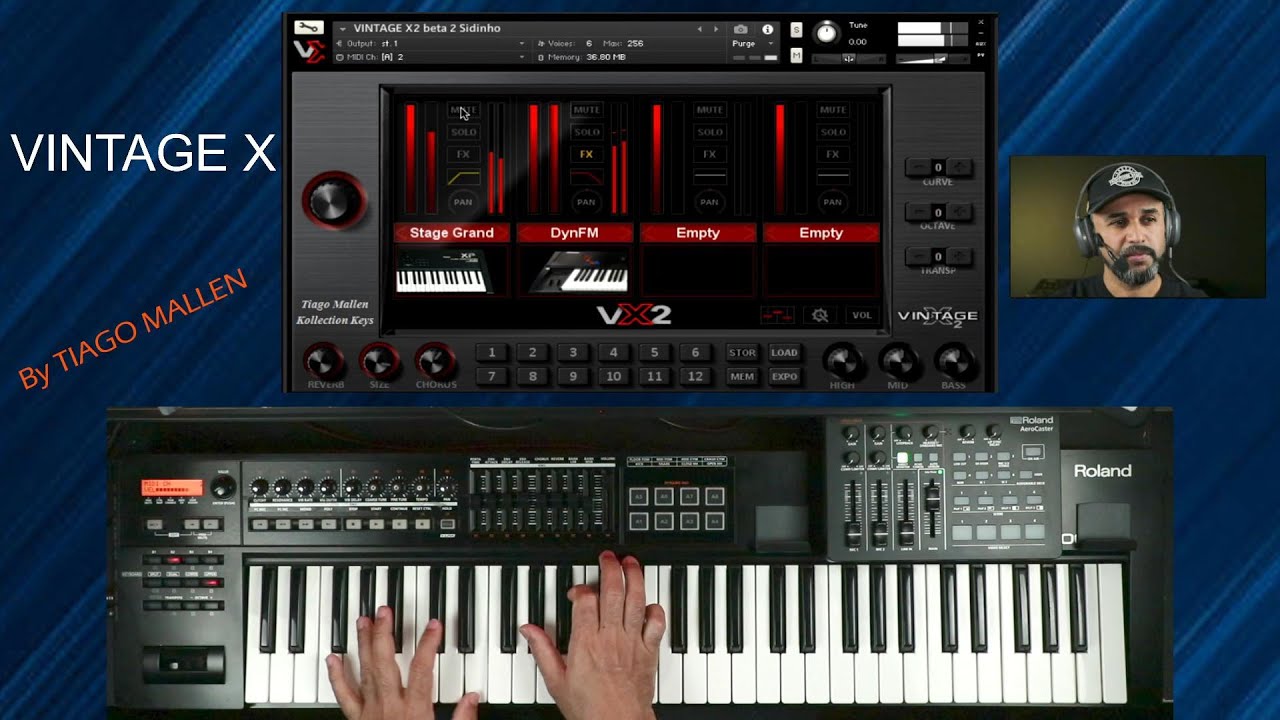This screenshot has height=720, width=1280.
Task: Adjust the Kontakt header volume slider
Action: (934, 58)
